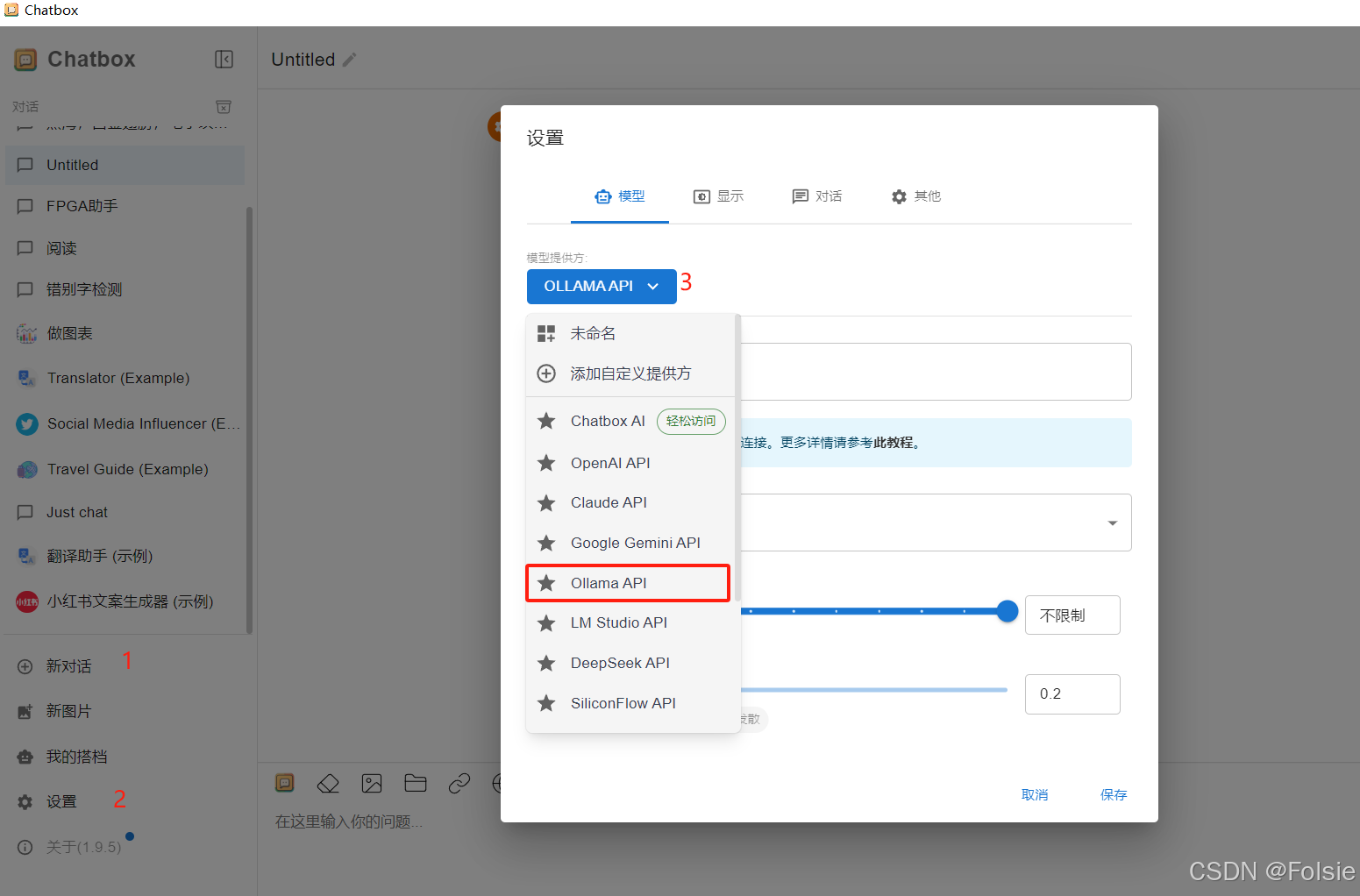Click the 翻译助手 (示例) icon

(26, 556)
